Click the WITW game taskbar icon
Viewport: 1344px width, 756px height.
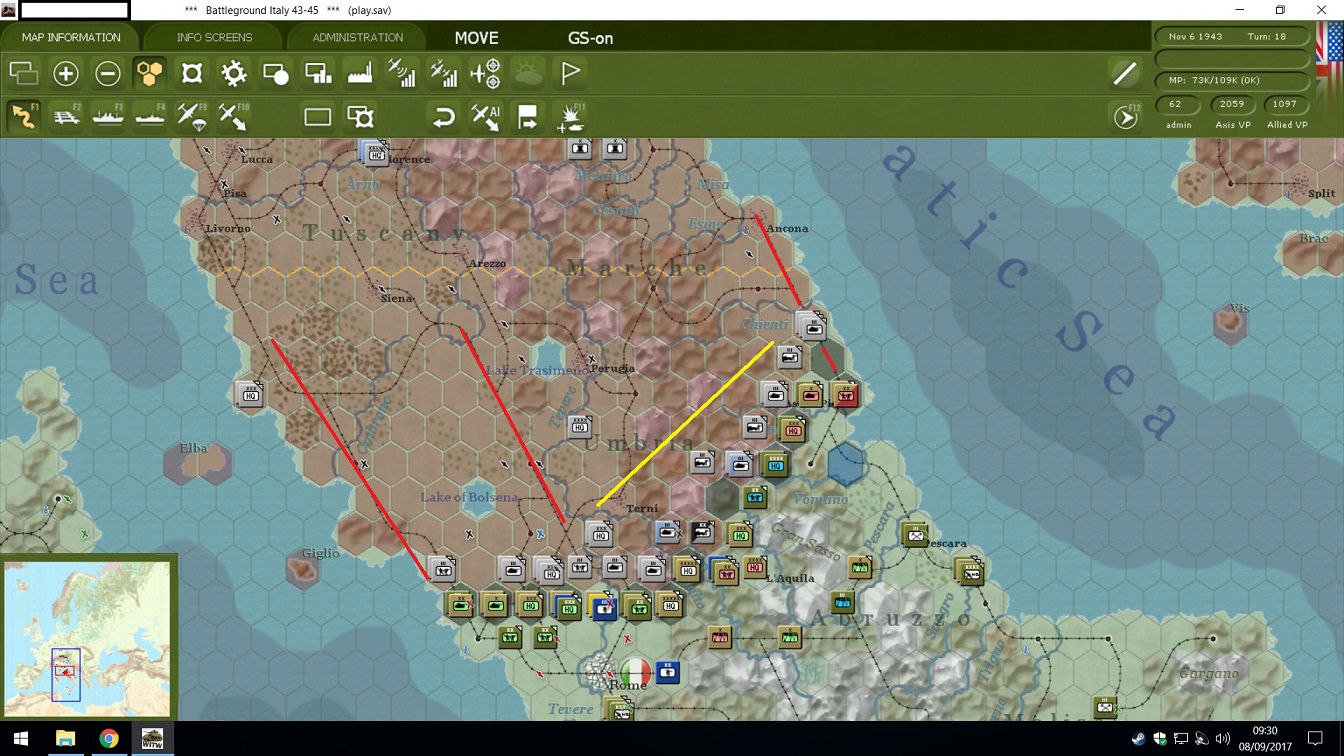[x=153, y=739]
